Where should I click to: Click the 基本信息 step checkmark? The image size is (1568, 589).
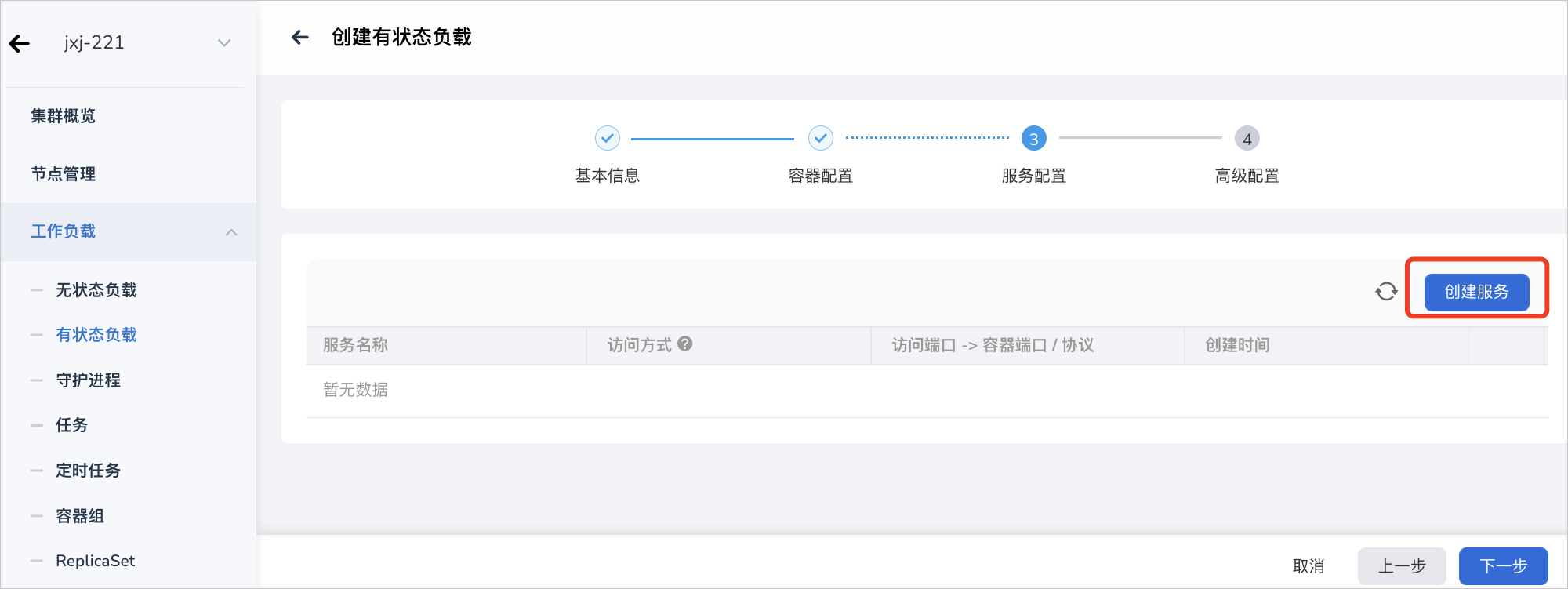tap(608, 138)
